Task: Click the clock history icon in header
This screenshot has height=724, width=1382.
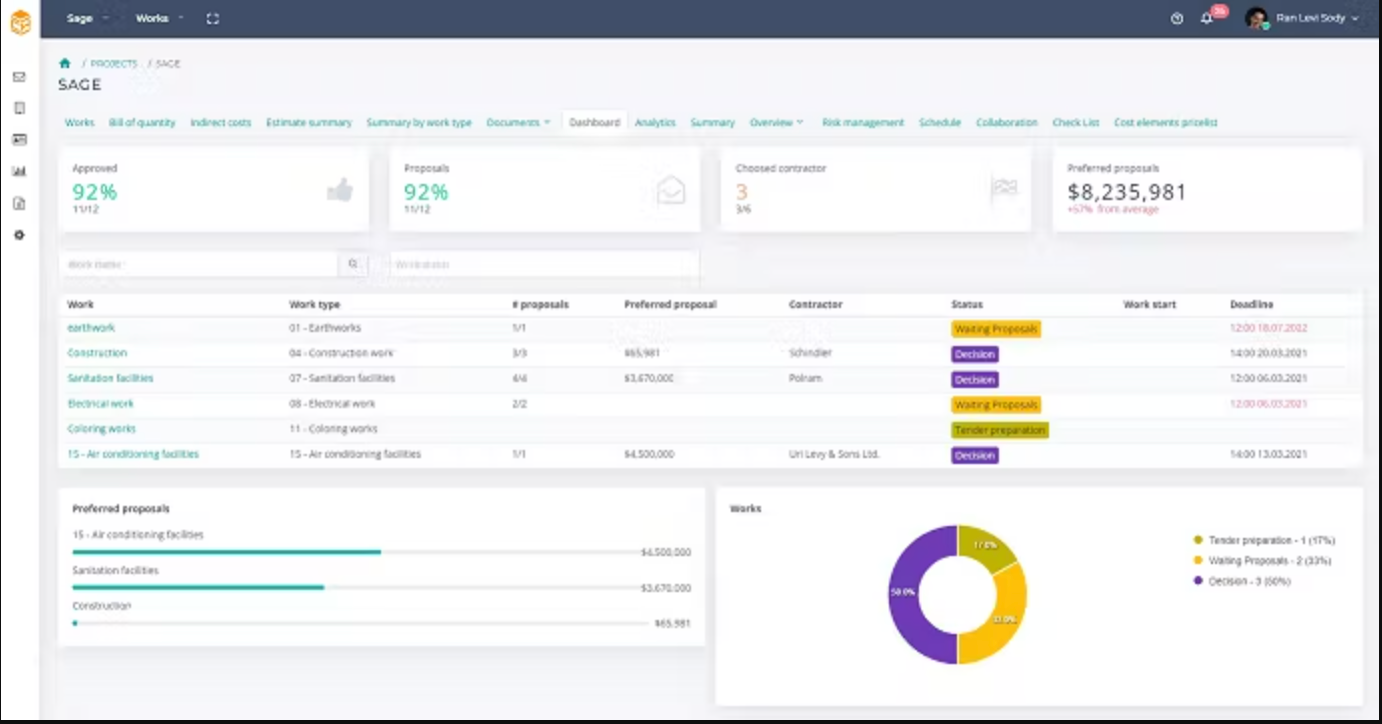Action: pyautogui.click(x=1177, y=18)
